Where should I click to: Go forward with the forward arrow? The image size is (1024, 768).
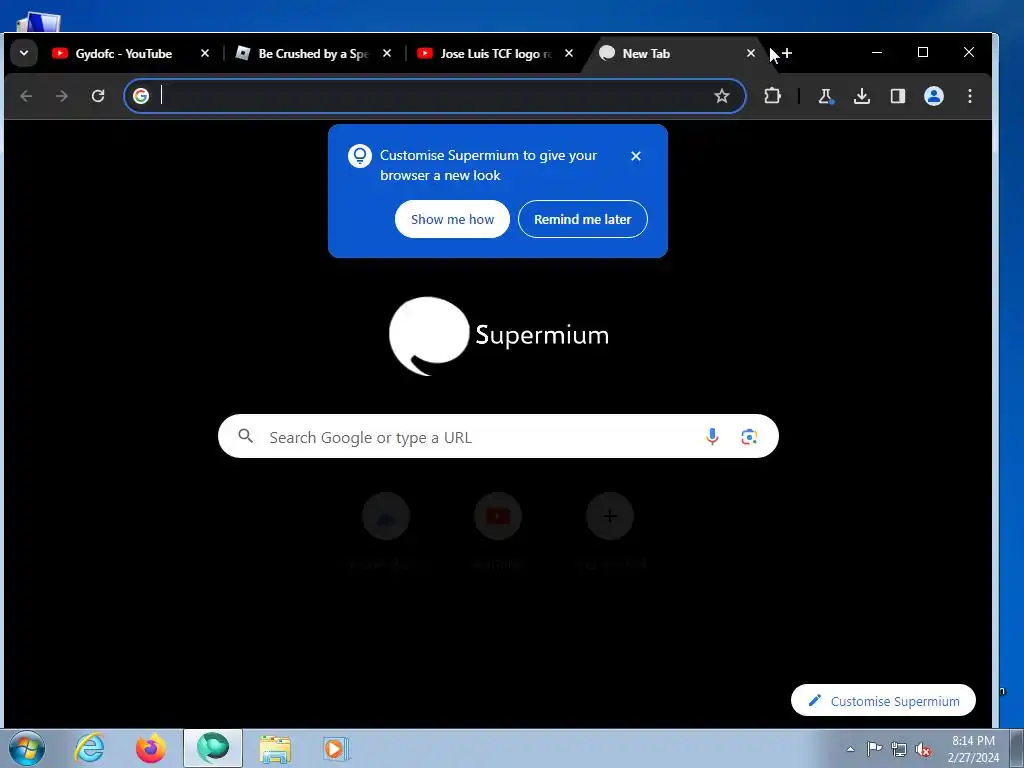pos(62,96)
